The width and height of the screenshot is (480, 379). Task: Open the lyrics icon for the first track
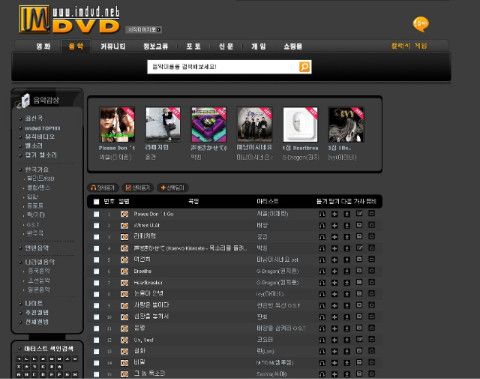point(359,213)
